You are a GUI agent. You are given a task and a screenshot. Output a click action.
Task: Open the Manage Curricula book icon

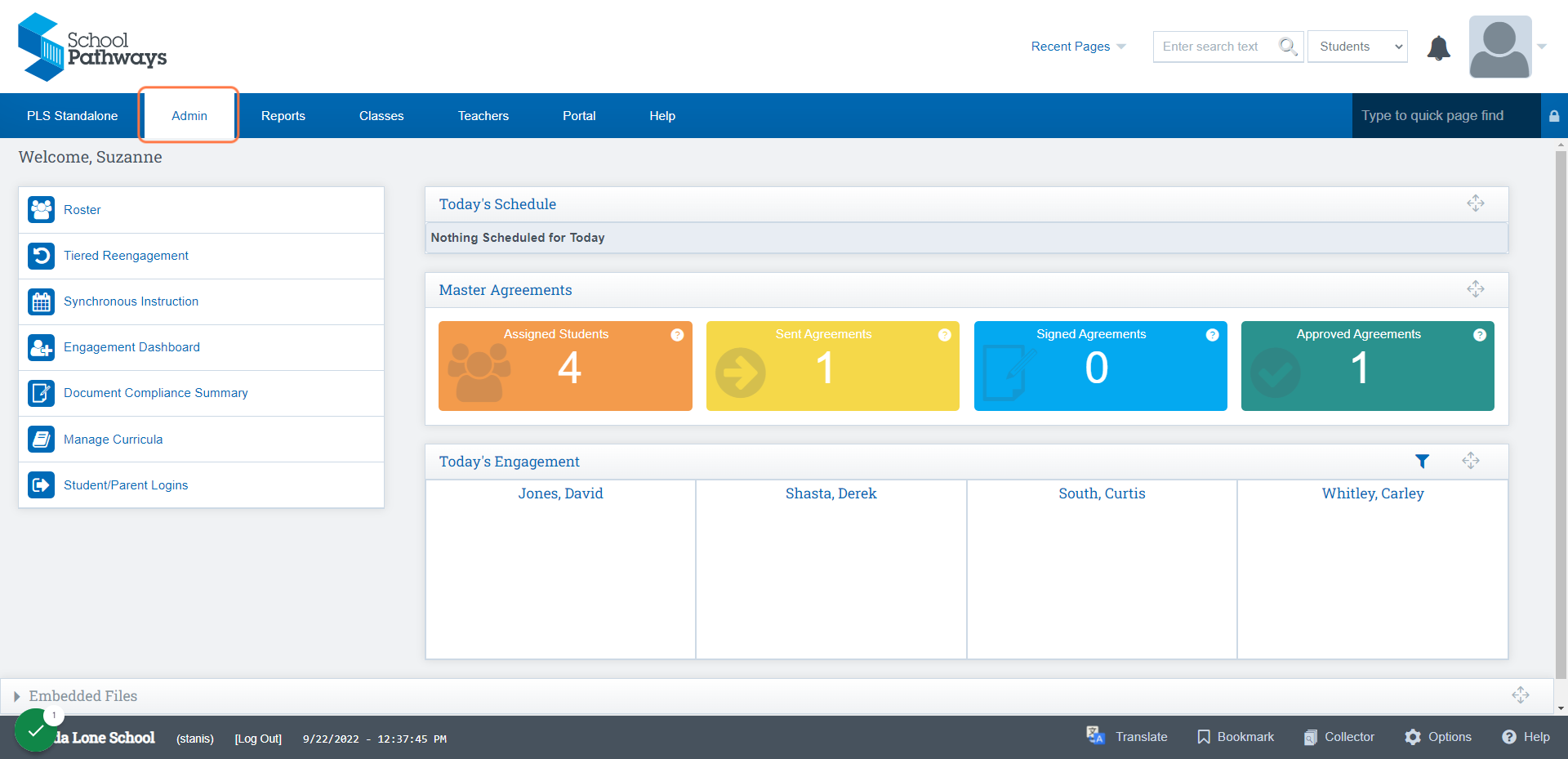click(41, 439)
